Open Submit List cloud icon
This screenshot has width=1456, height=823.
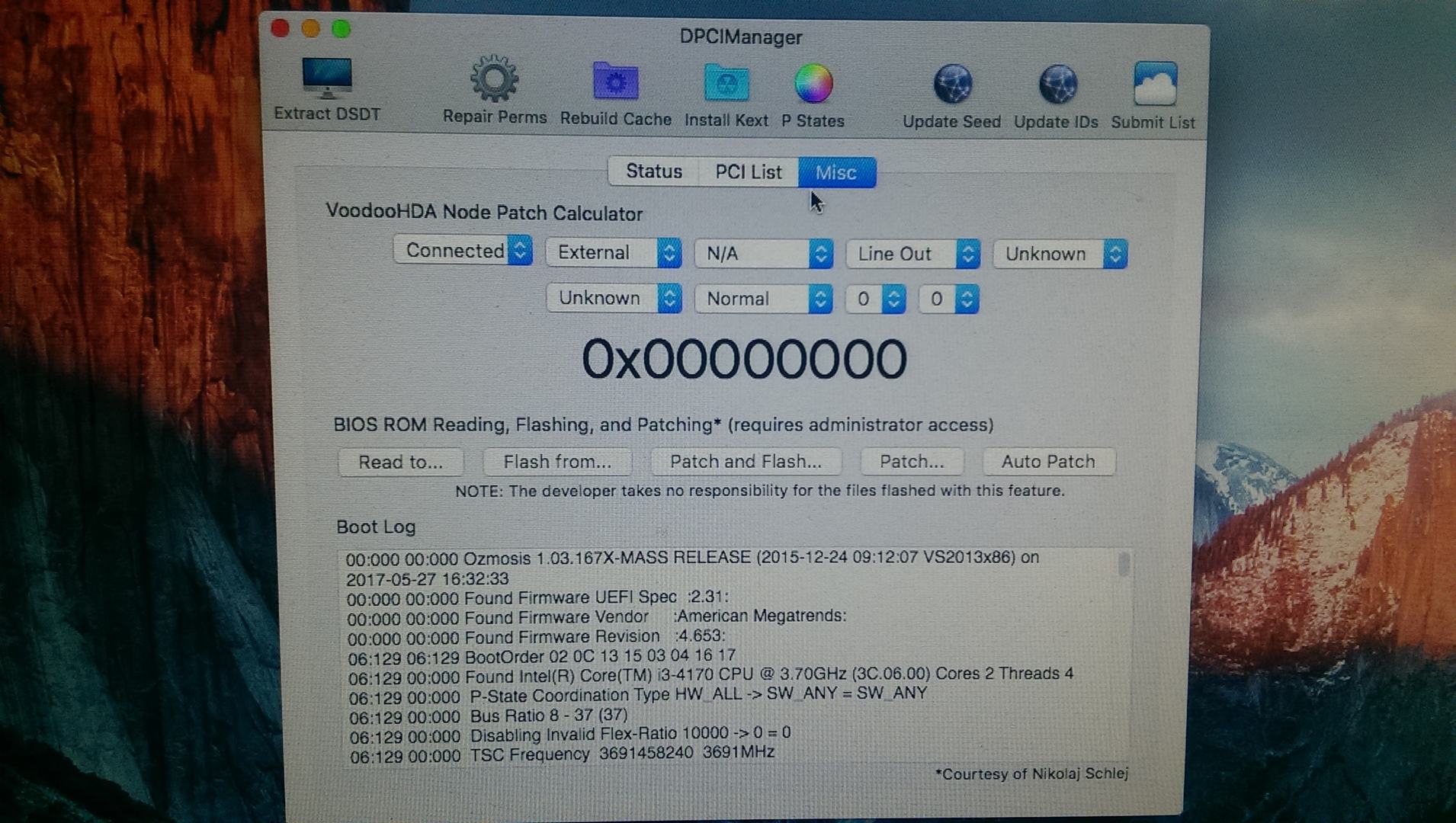click(1155, 84)
